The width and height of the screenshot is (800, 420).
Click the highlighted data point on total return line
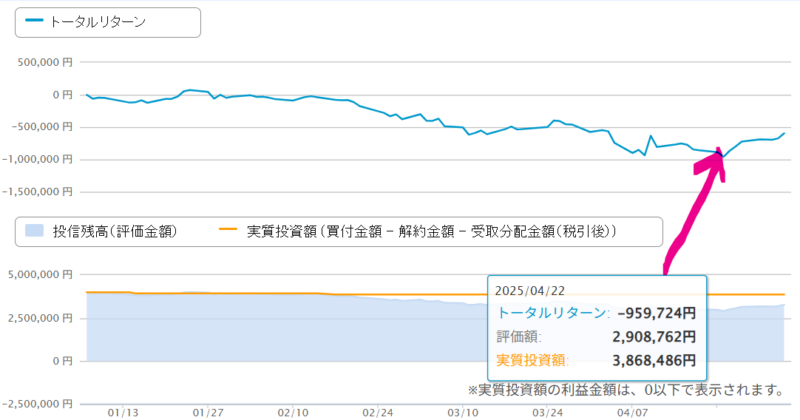point(719,152)
